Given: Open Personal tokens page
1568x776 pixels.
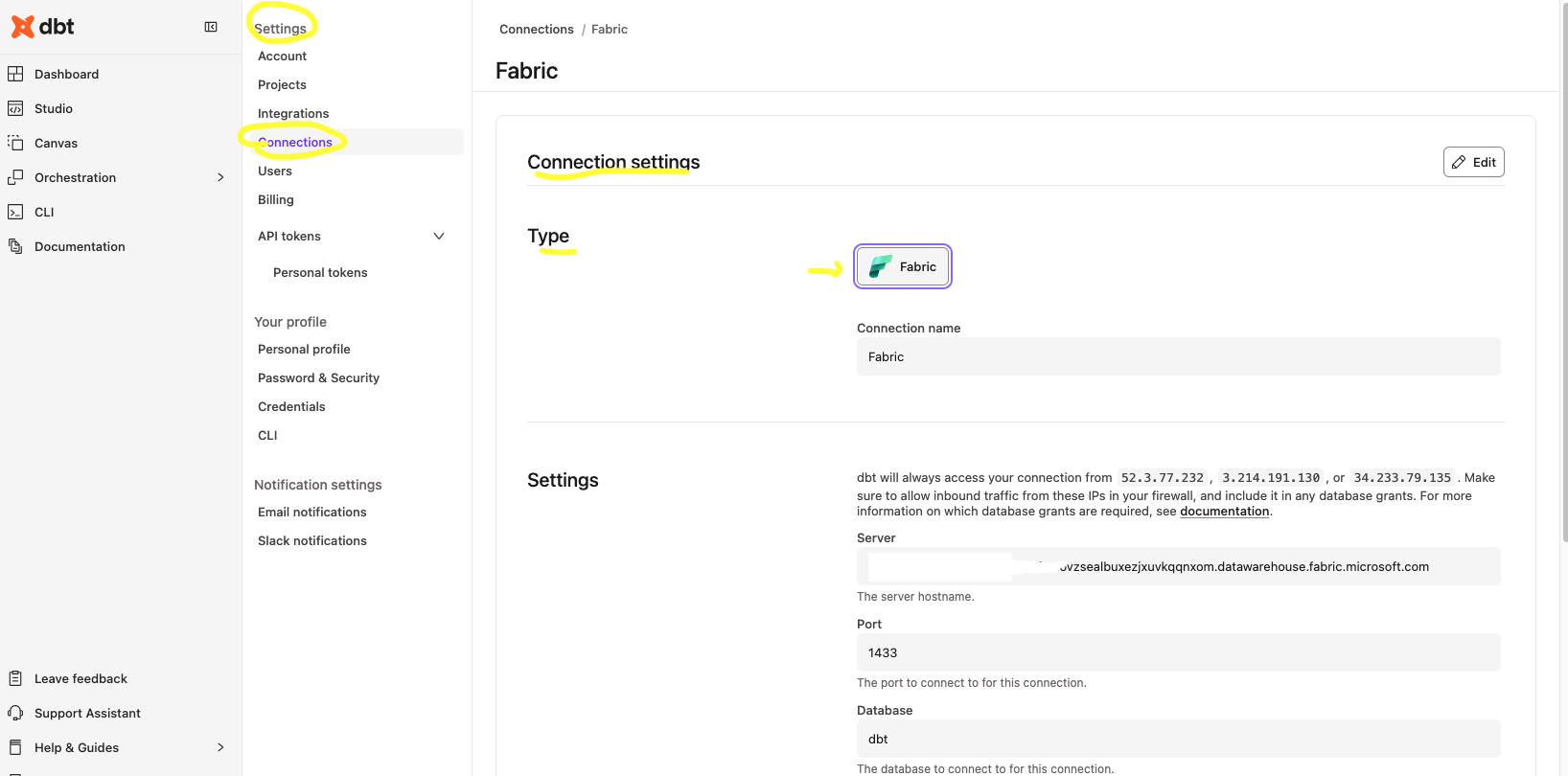Looking at the screenshot, I should coord(320,272).
